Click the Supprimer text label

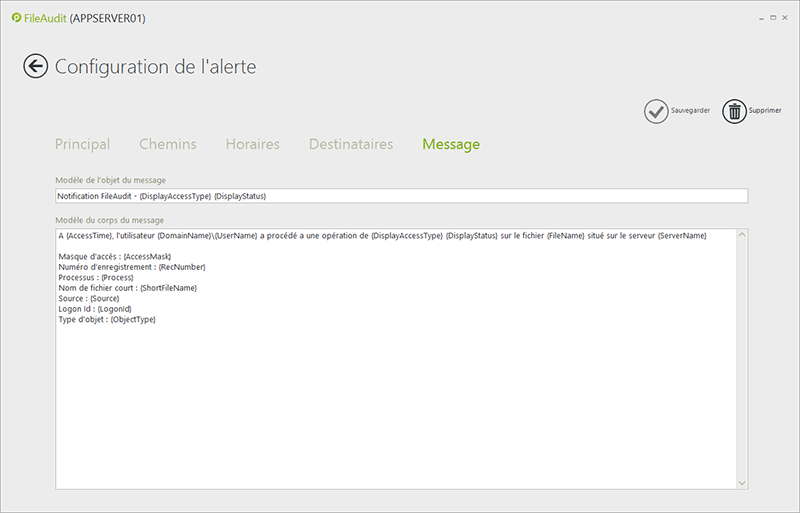tap(765, 111)
